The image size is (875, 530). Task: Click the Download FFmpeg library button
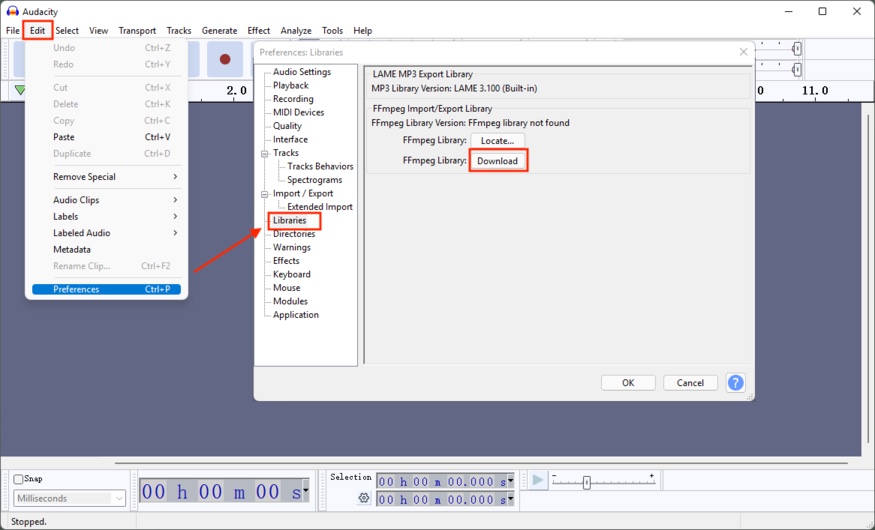(x=497, y=161)
